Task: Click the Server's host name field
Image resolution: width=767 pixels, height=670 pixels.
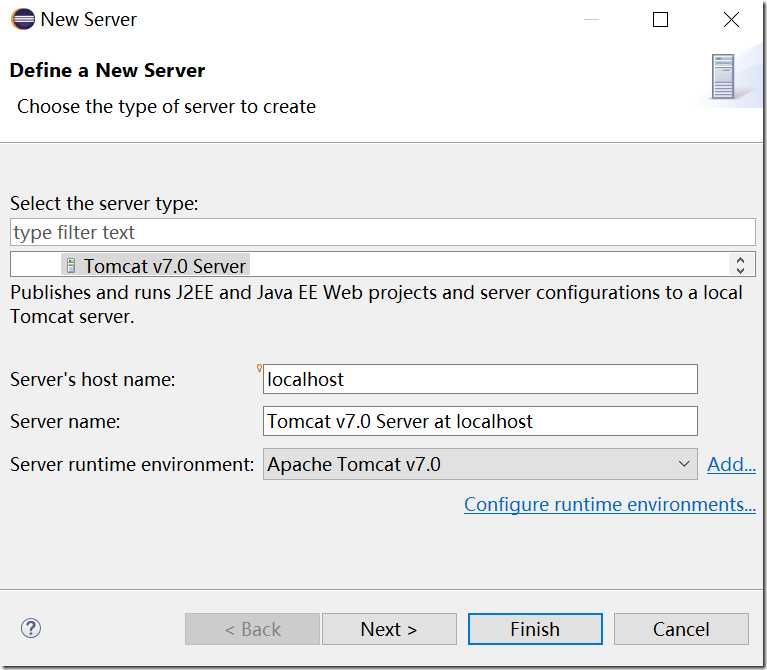Action: point(480,379)
